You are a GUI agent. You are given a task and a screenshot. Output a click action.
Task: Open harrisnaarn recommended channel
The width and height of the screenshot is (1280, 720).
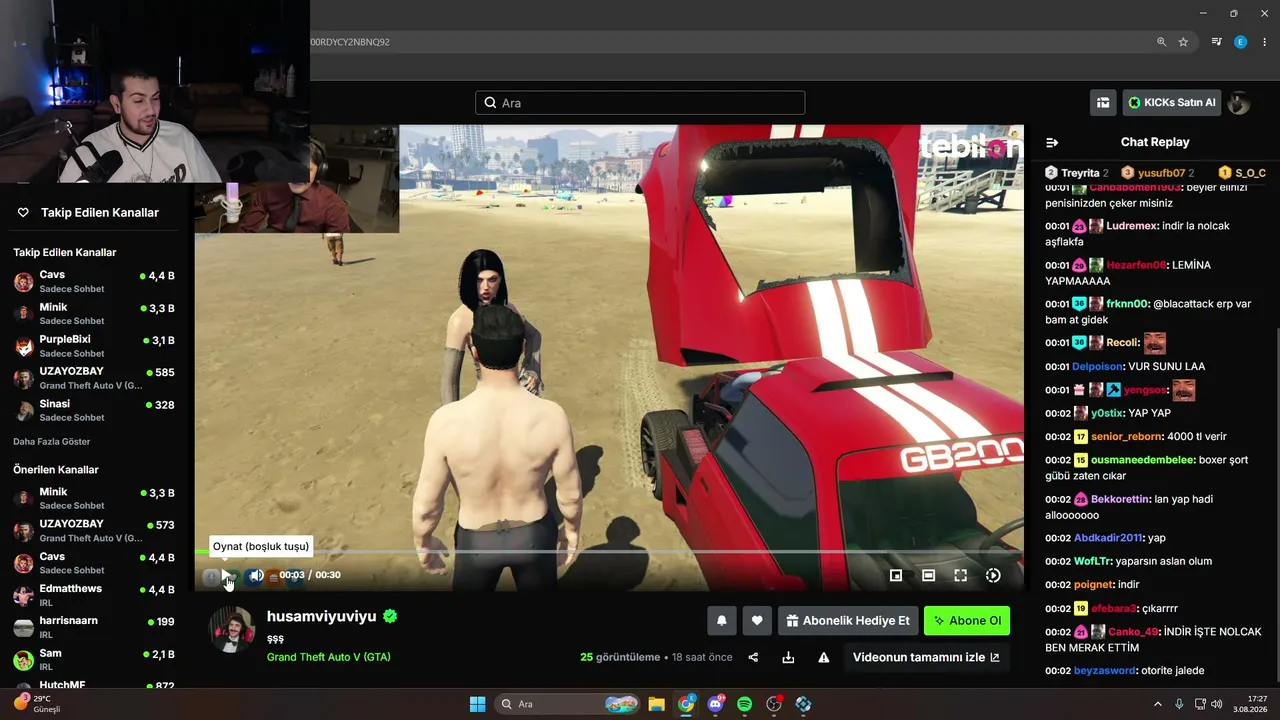95,627
